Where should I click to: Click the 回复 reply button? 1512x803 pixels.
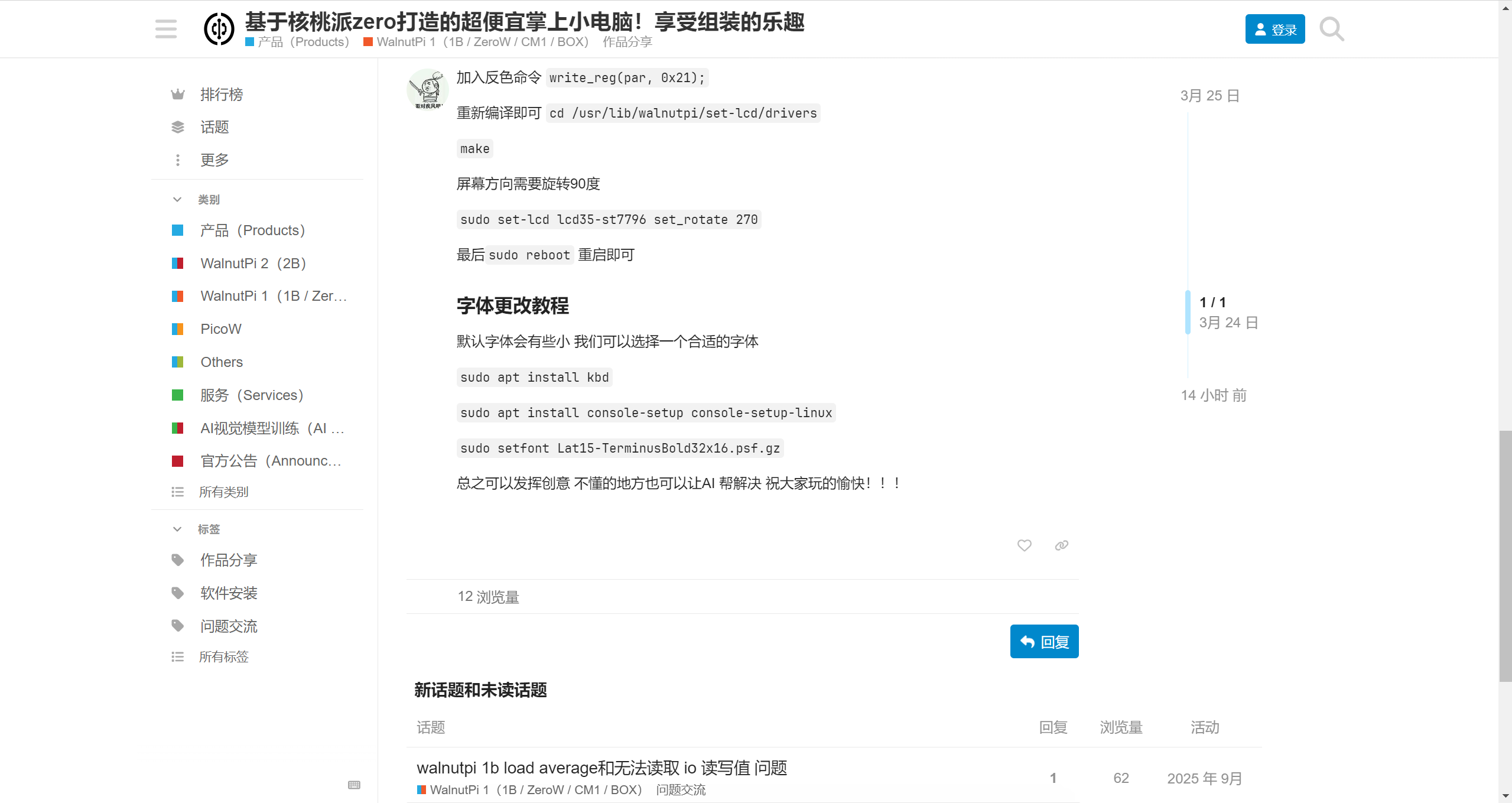click(1043, 641)
